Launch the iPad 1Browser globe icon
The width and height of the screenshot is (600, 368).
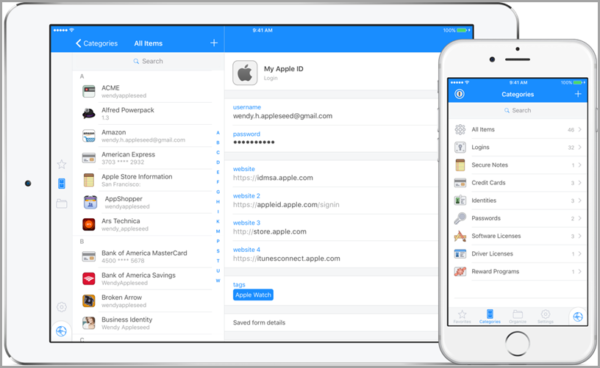pos(61,331)
